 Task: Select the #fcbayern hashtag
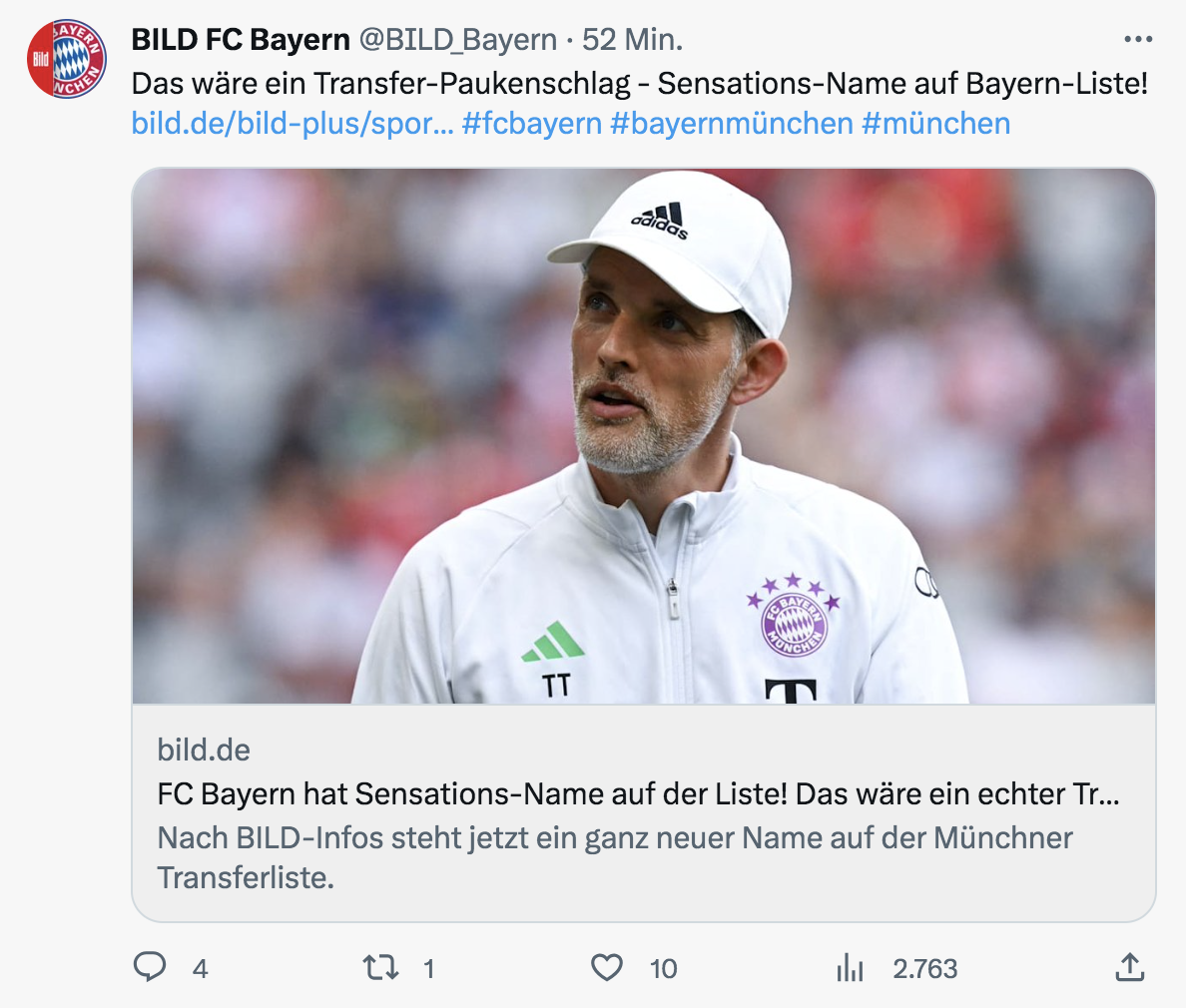point(532,124)
